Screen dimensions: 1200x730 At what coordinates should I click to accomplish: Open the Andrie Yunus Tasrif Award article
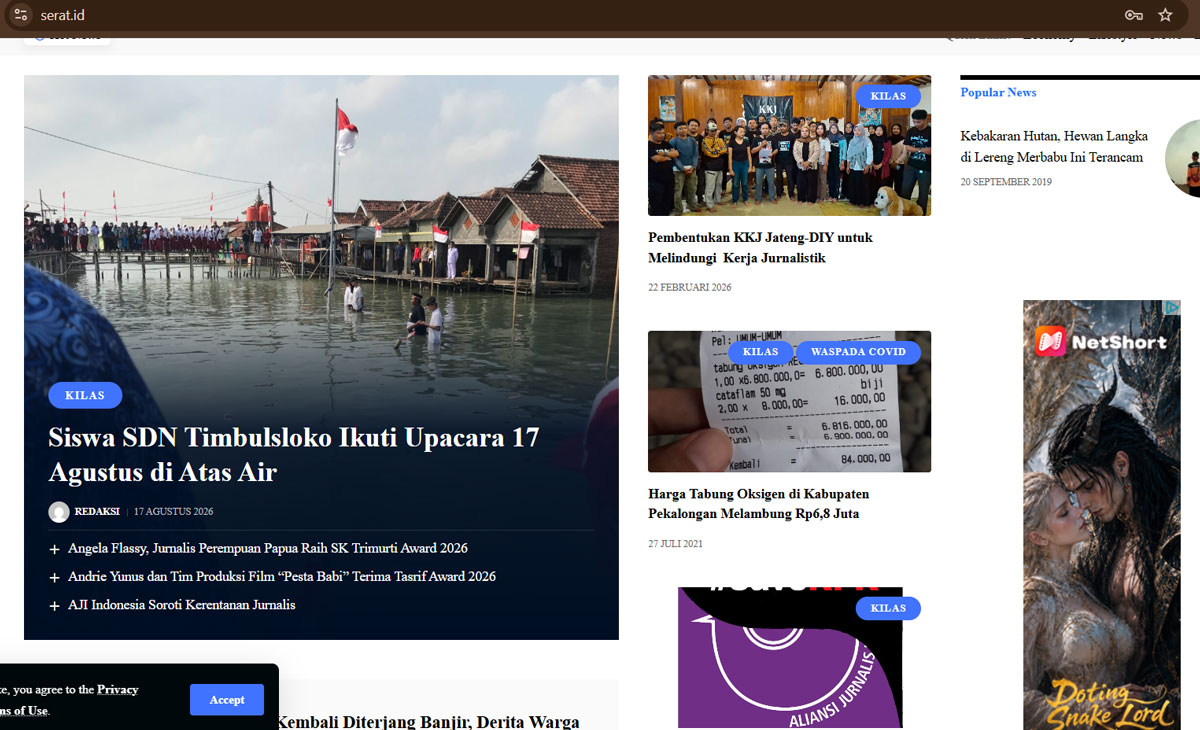point(282,576)
